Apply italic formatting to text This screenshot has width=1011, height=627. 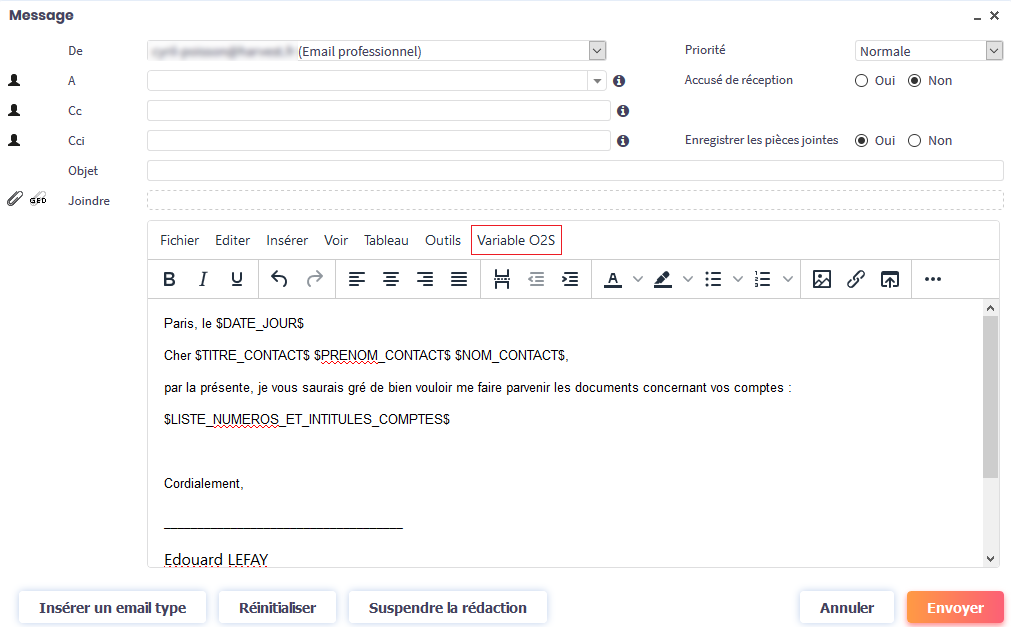[x=203, y=280]
